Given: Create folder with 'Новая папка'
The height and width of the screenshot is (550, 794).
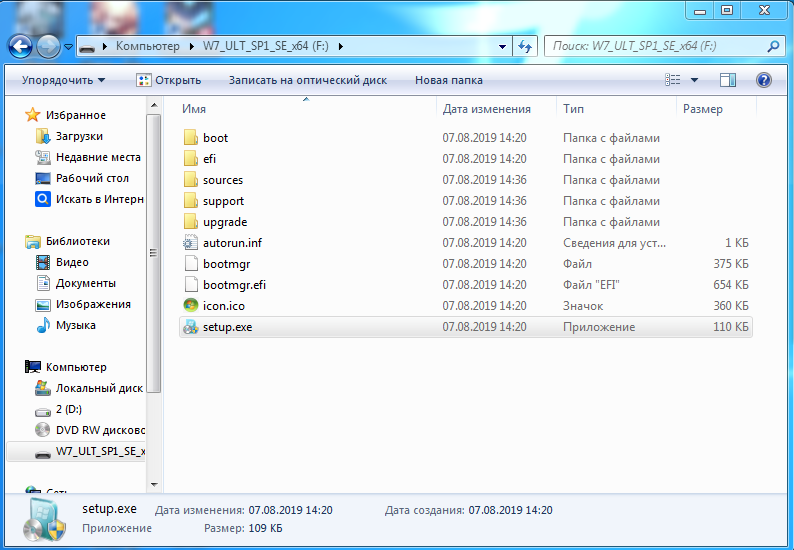Looking at the screenshot, I should click(x=449, y=80).
